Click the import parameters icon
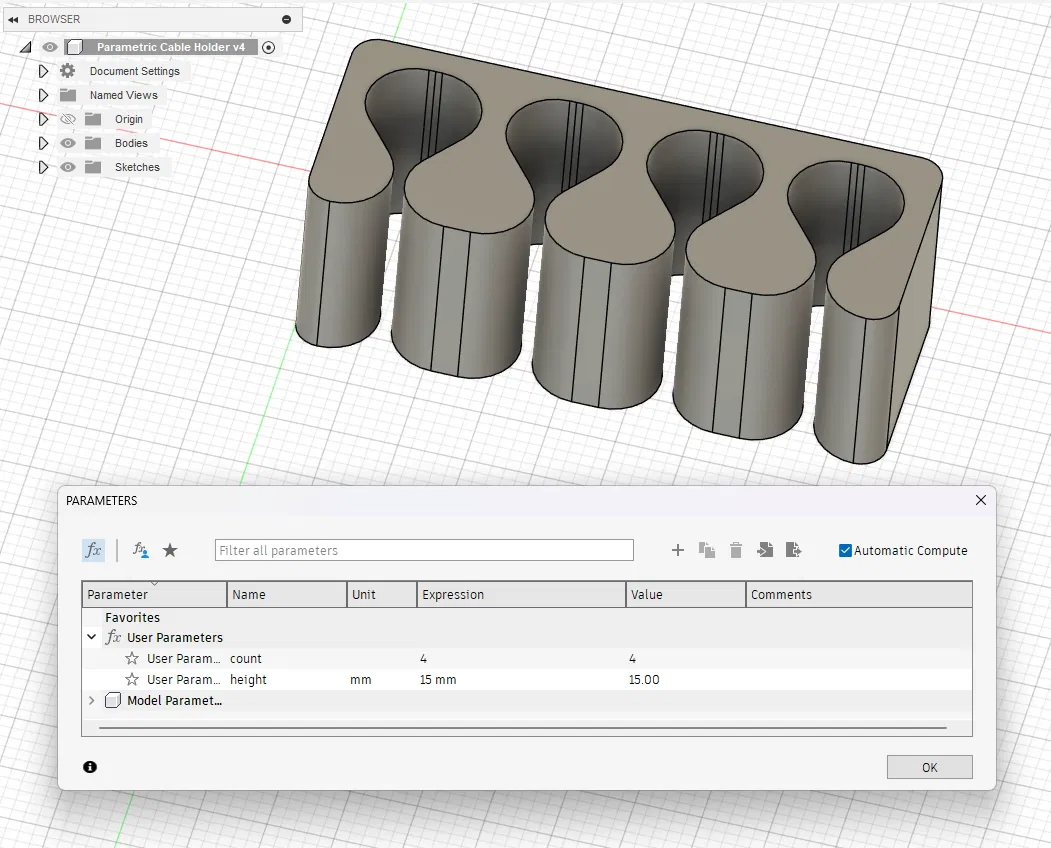 pos(765,550)
